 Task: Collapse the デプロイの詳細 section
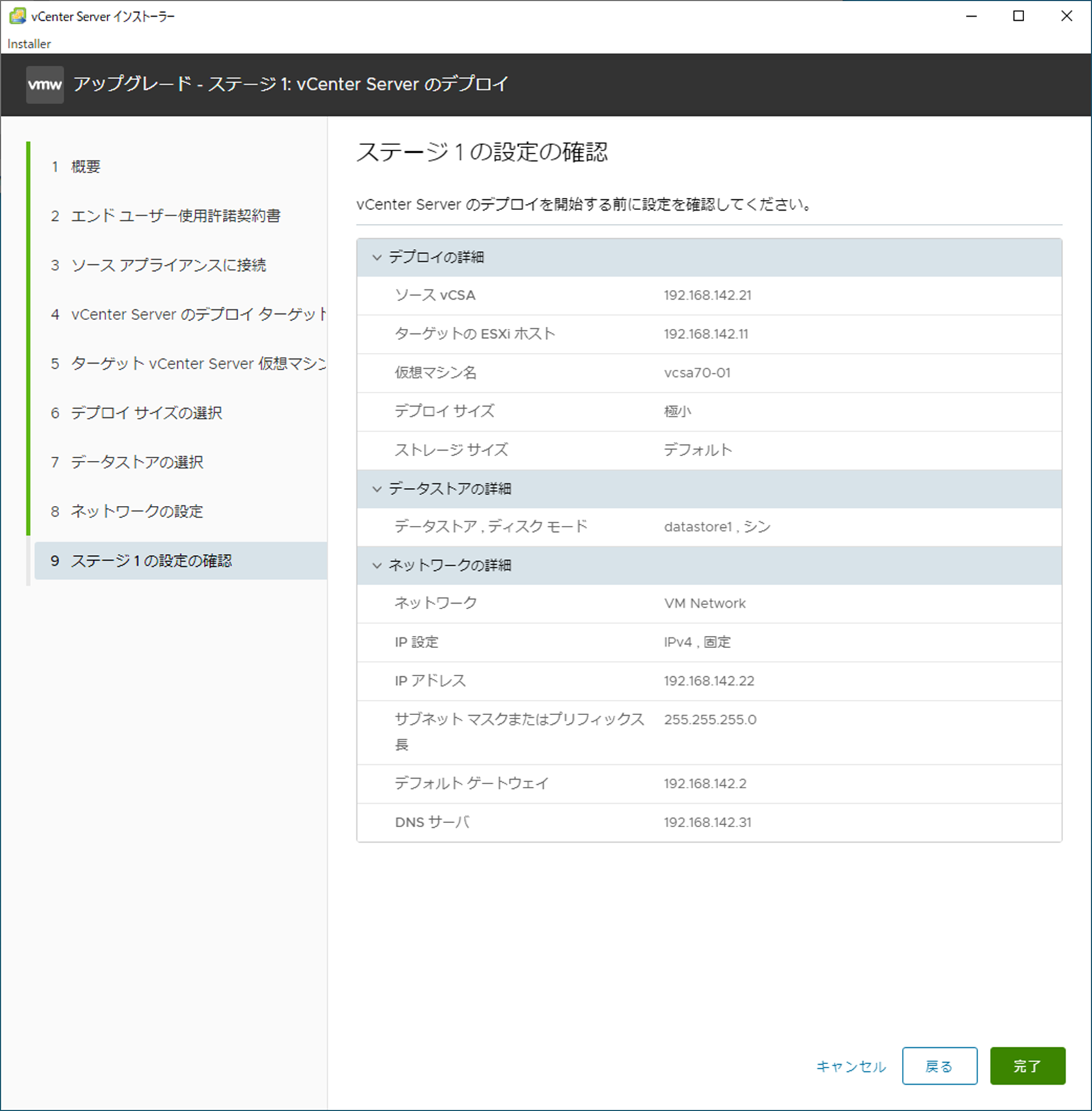click(377, 257)
